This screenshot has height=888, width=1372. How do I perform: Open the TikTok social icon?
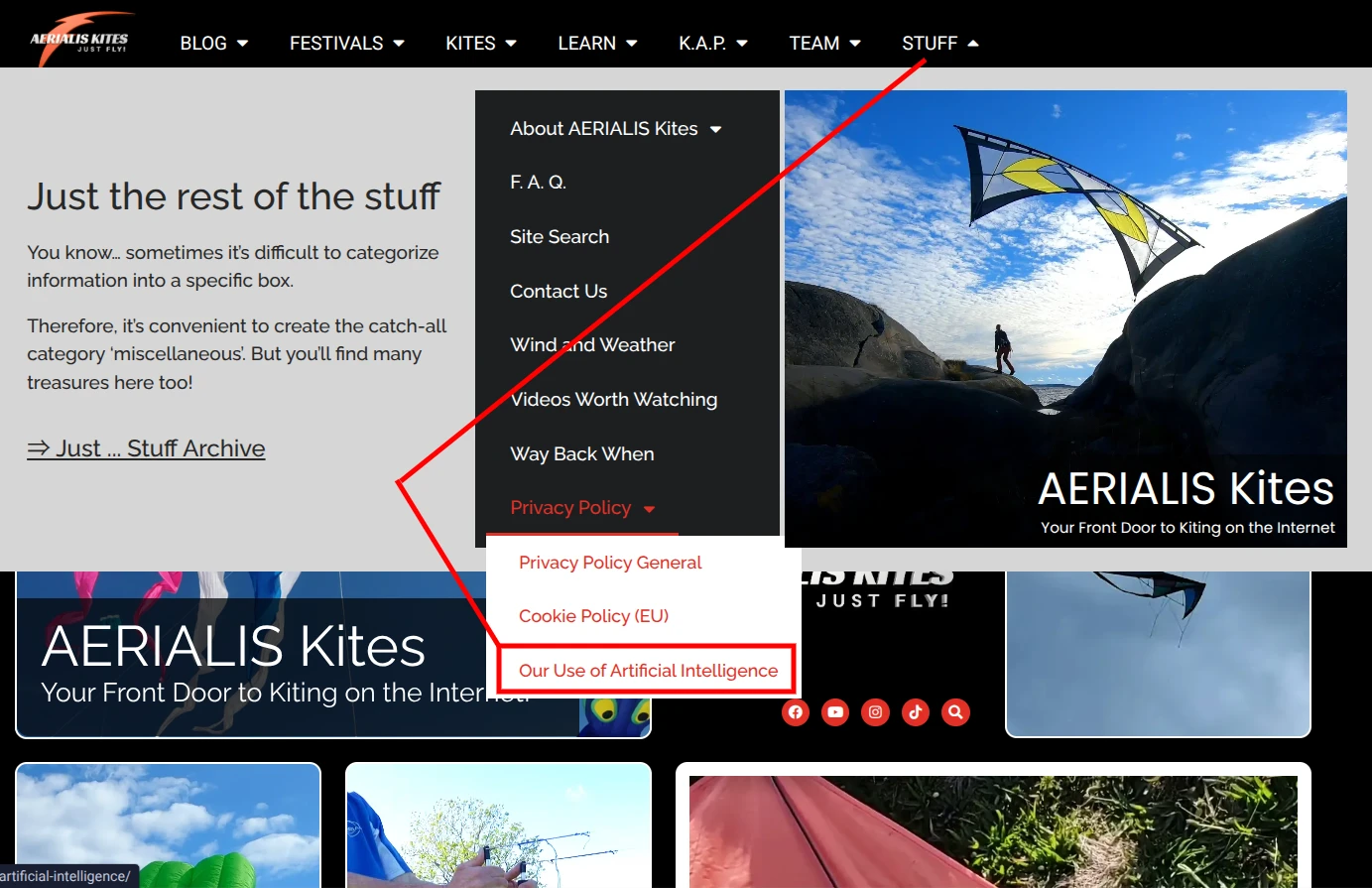click(x=916, y=712)
